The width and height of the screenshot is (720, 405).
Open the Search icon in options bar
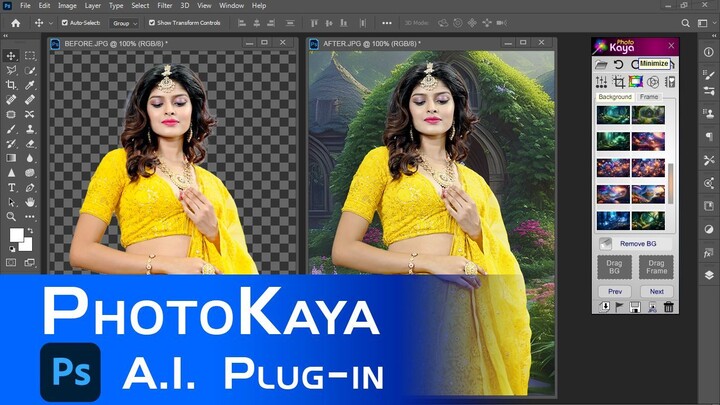685,23
